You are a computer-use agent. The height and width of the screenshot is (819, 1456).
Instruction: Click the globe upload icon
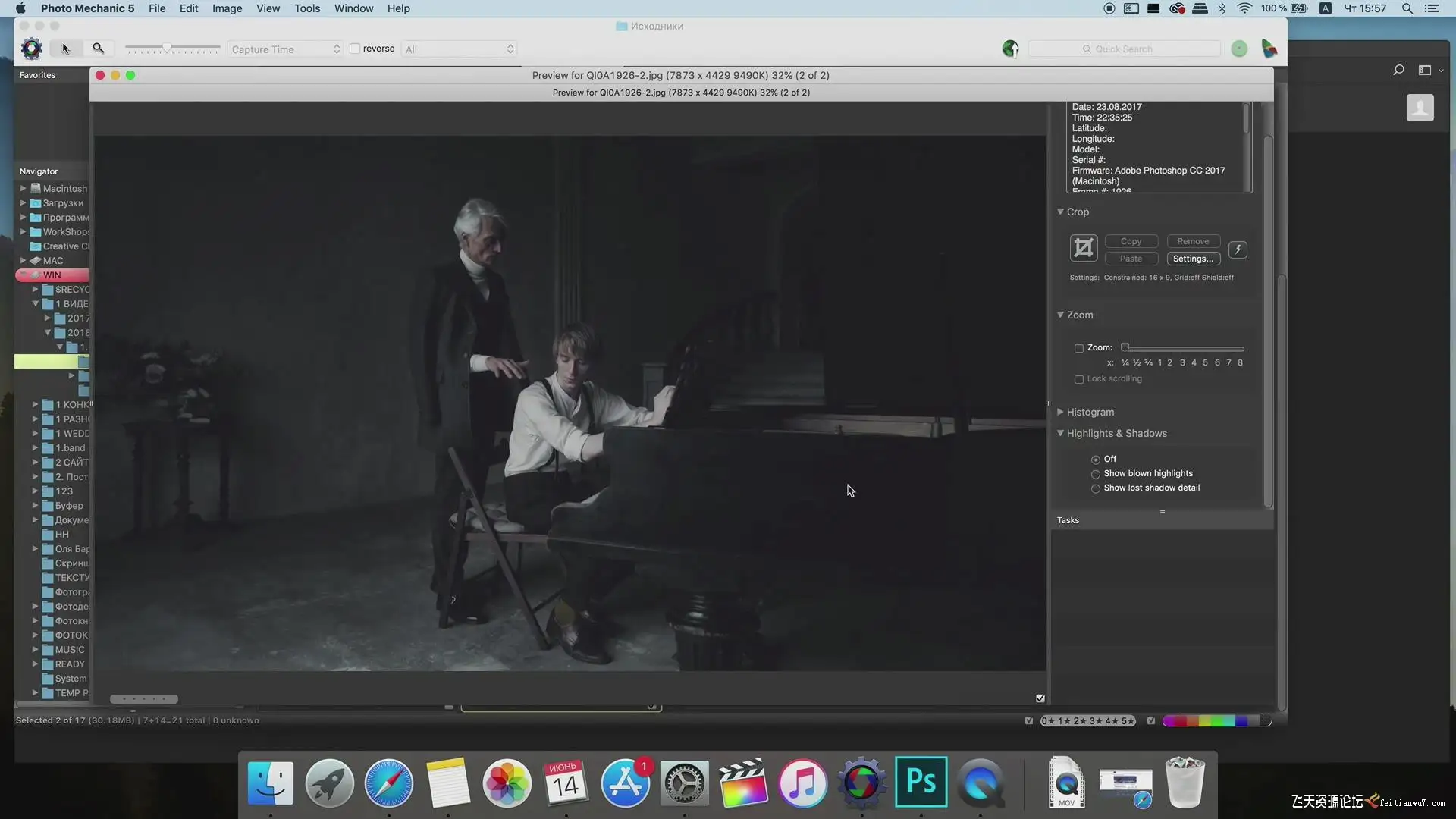(x=1010, y=49)
